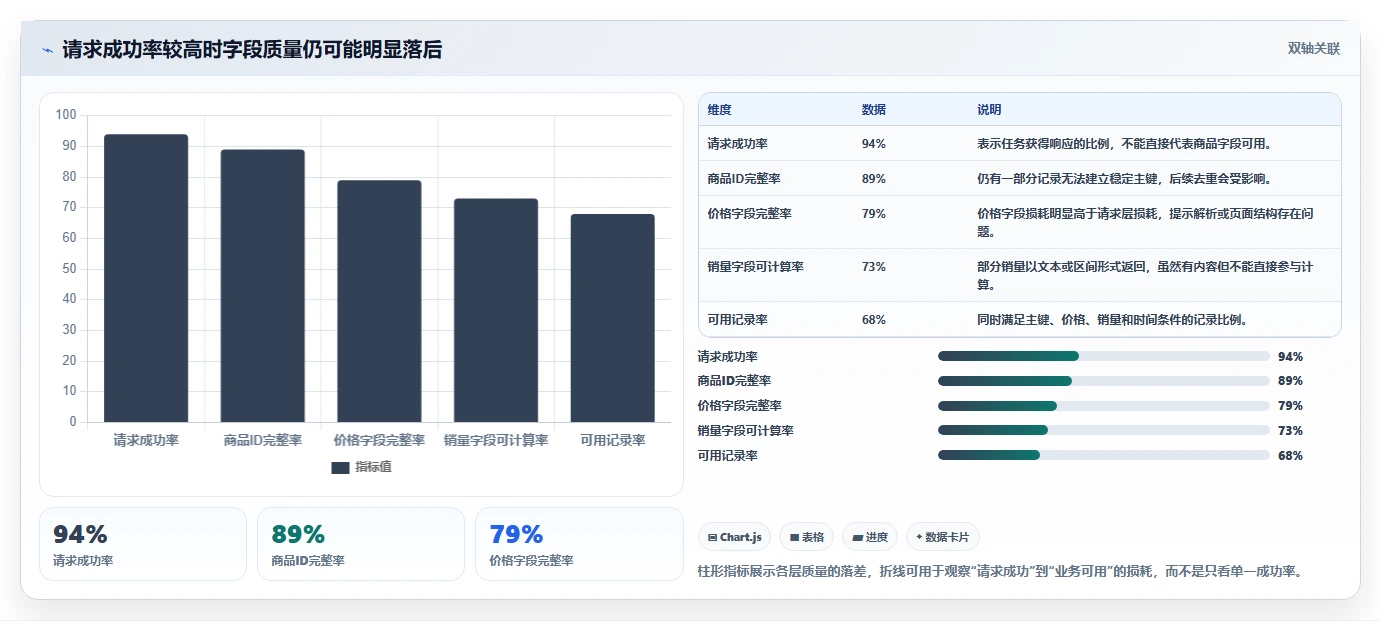Click the 商品ID完整率 89% progress bar

point(1103,381)
